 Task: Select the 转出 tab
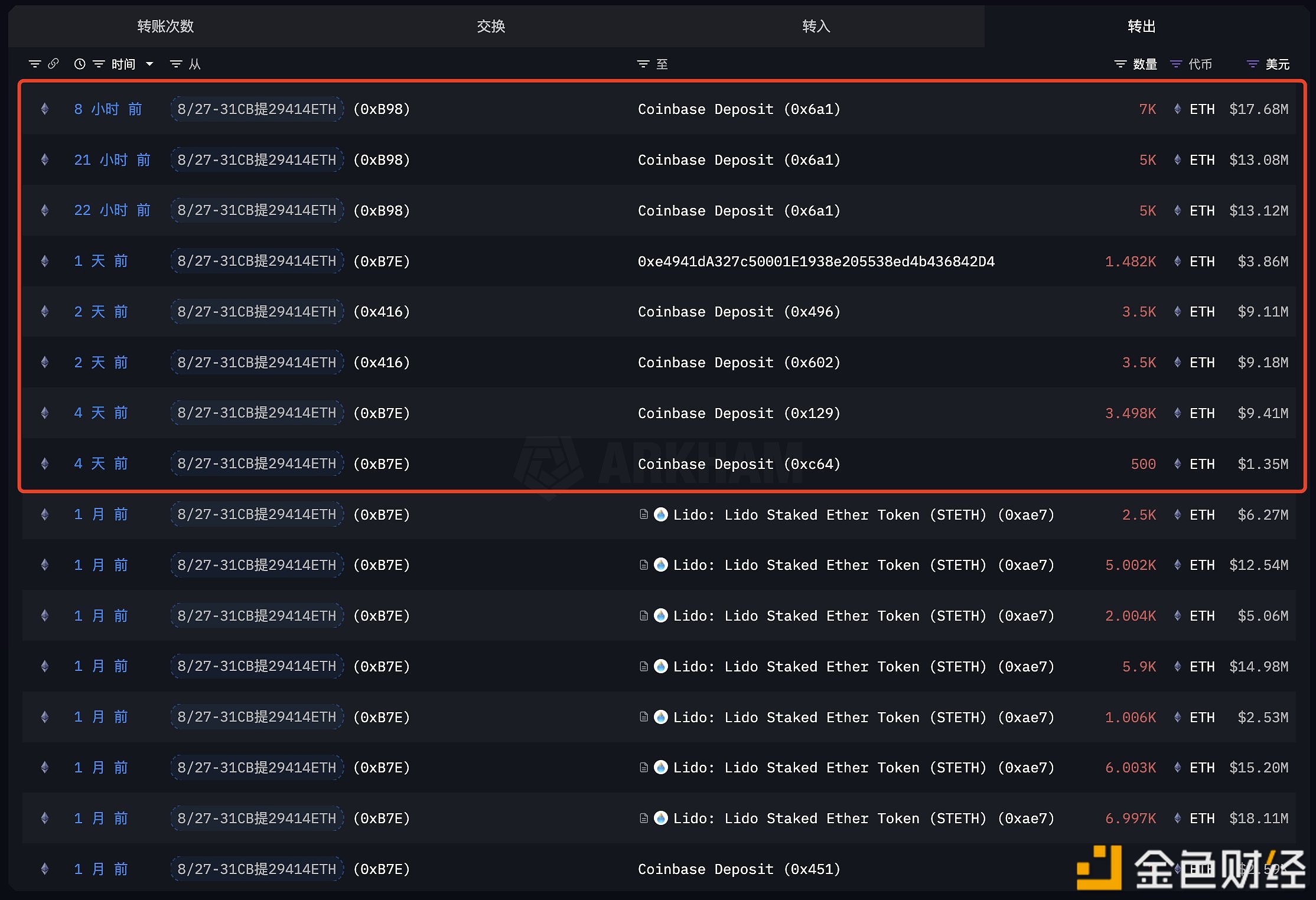1141,27
